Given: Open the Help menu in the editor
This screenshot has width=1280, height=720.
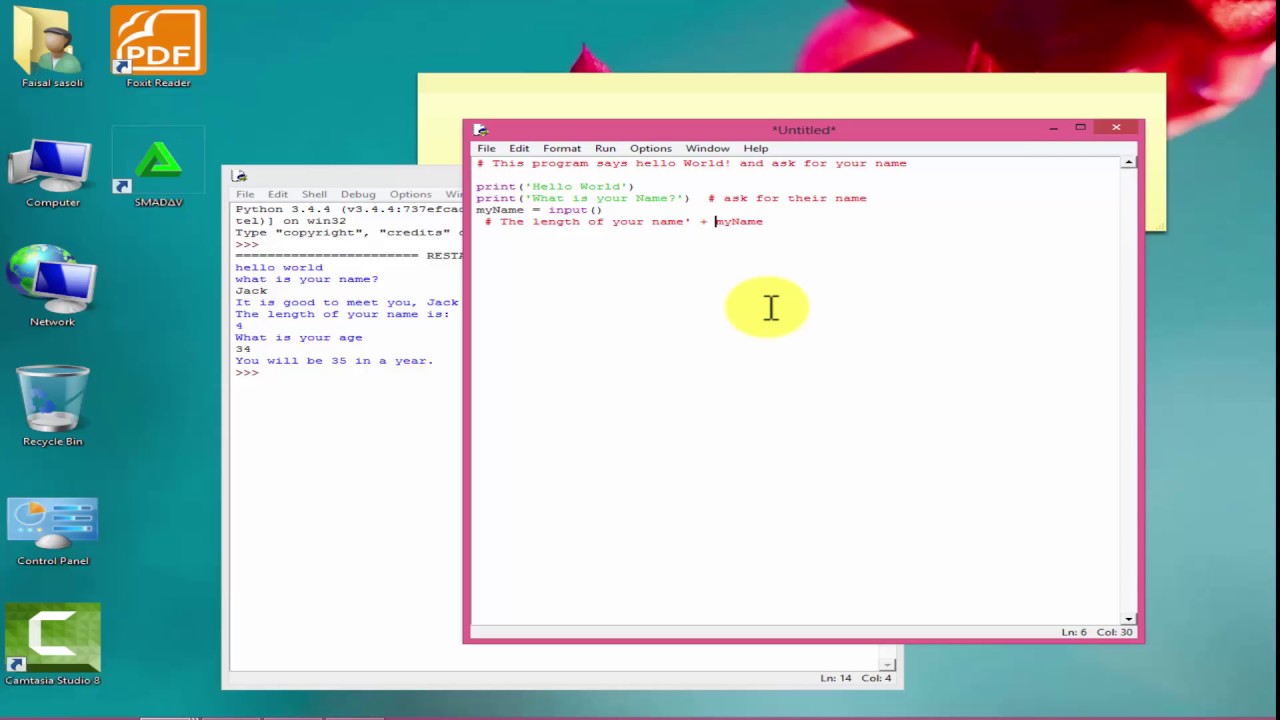Looking at the screenshot, I should (x=756, y=148).
